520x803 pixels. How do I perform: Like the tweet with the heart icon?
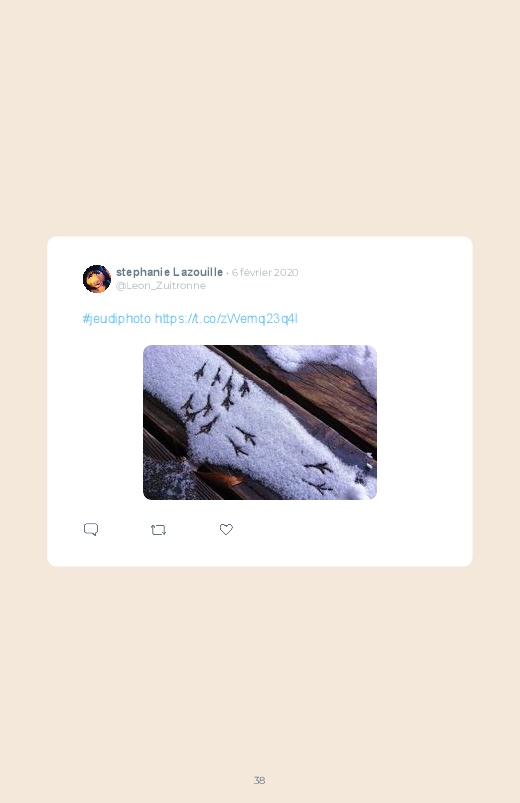click(226, 529)
